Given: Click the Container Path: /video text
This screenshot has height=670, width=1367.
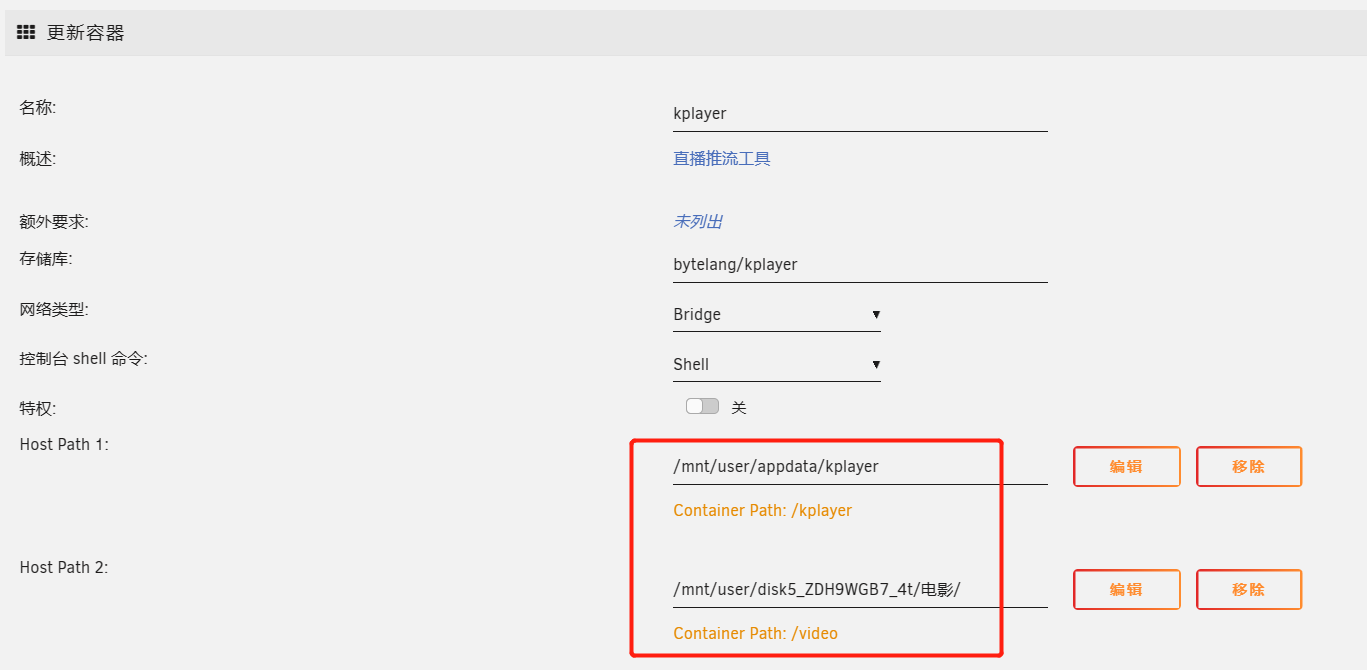Looking at the screenshot, I should click(x=755, y=634).
